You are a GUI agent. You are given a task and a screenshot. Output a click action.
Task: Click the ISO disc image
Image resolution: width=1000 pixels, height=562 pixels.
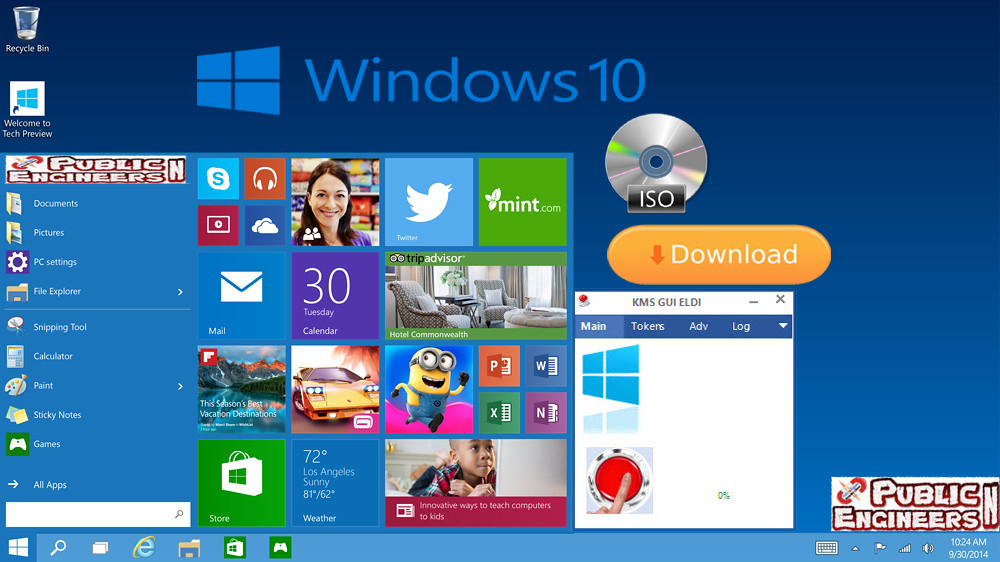[x=656, y=163]
